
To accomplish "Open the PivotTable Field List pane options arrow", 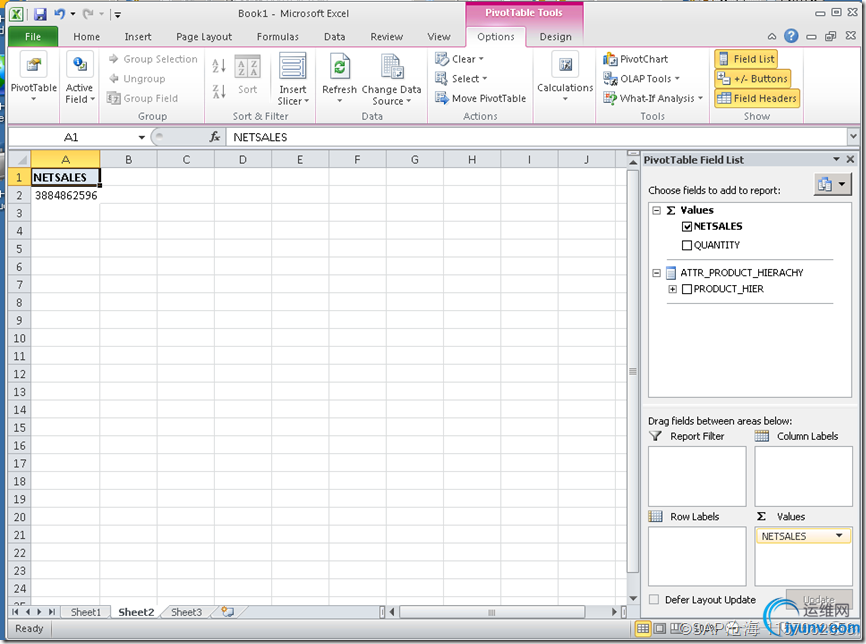I will click(x=837, y=160).
